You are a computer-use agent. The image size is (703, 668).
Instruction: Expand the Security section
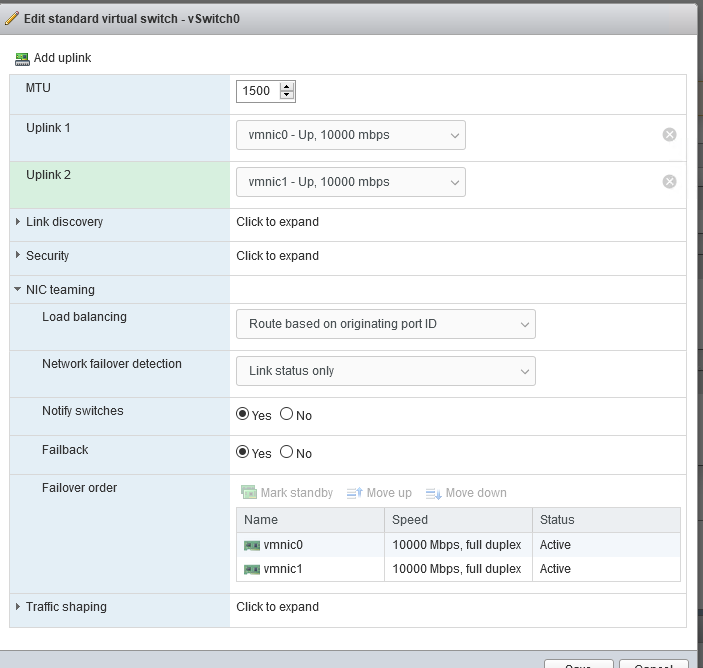pos(18,256)
